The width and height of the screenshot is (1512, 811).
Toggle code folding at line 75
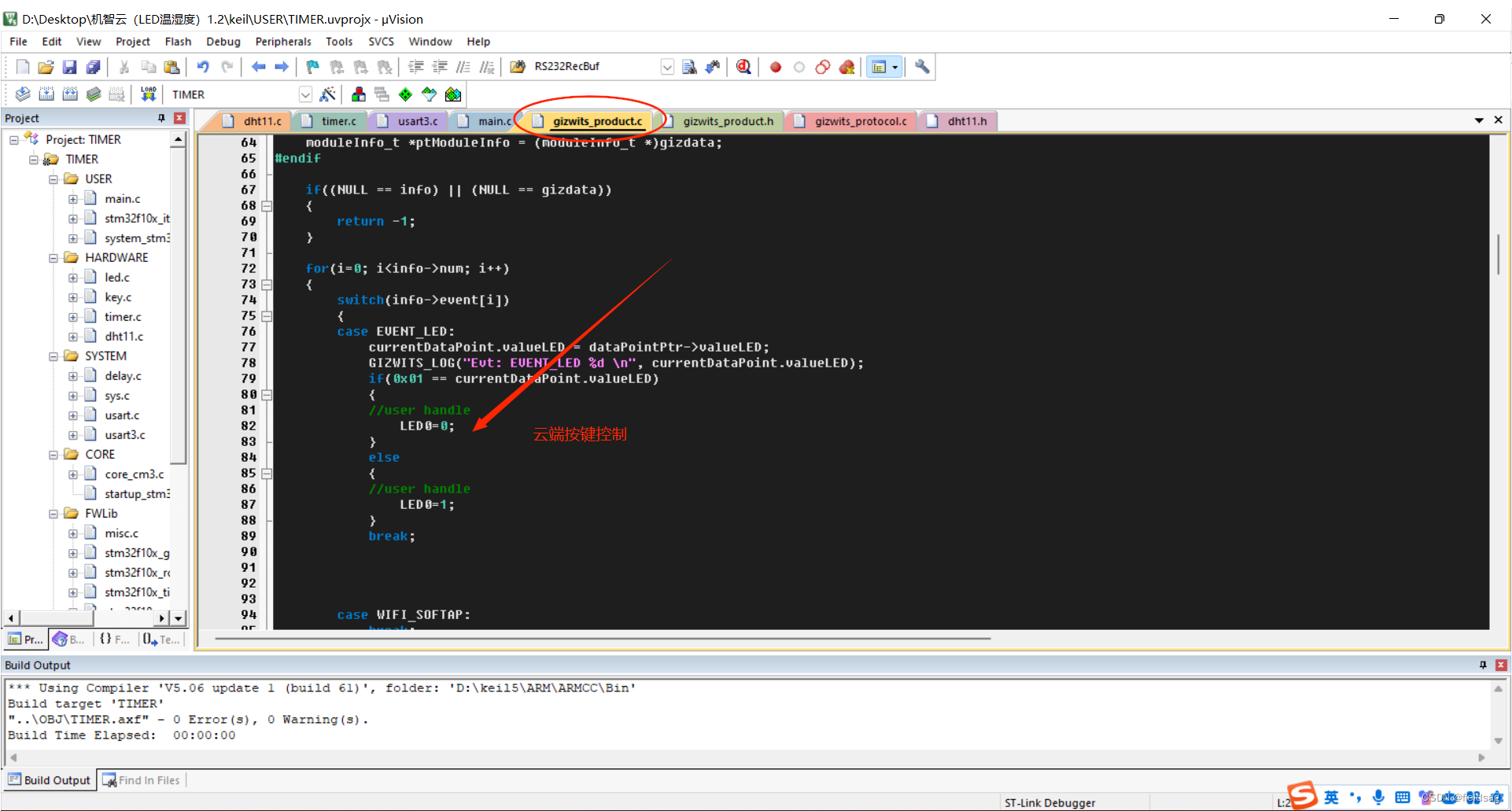267,316
